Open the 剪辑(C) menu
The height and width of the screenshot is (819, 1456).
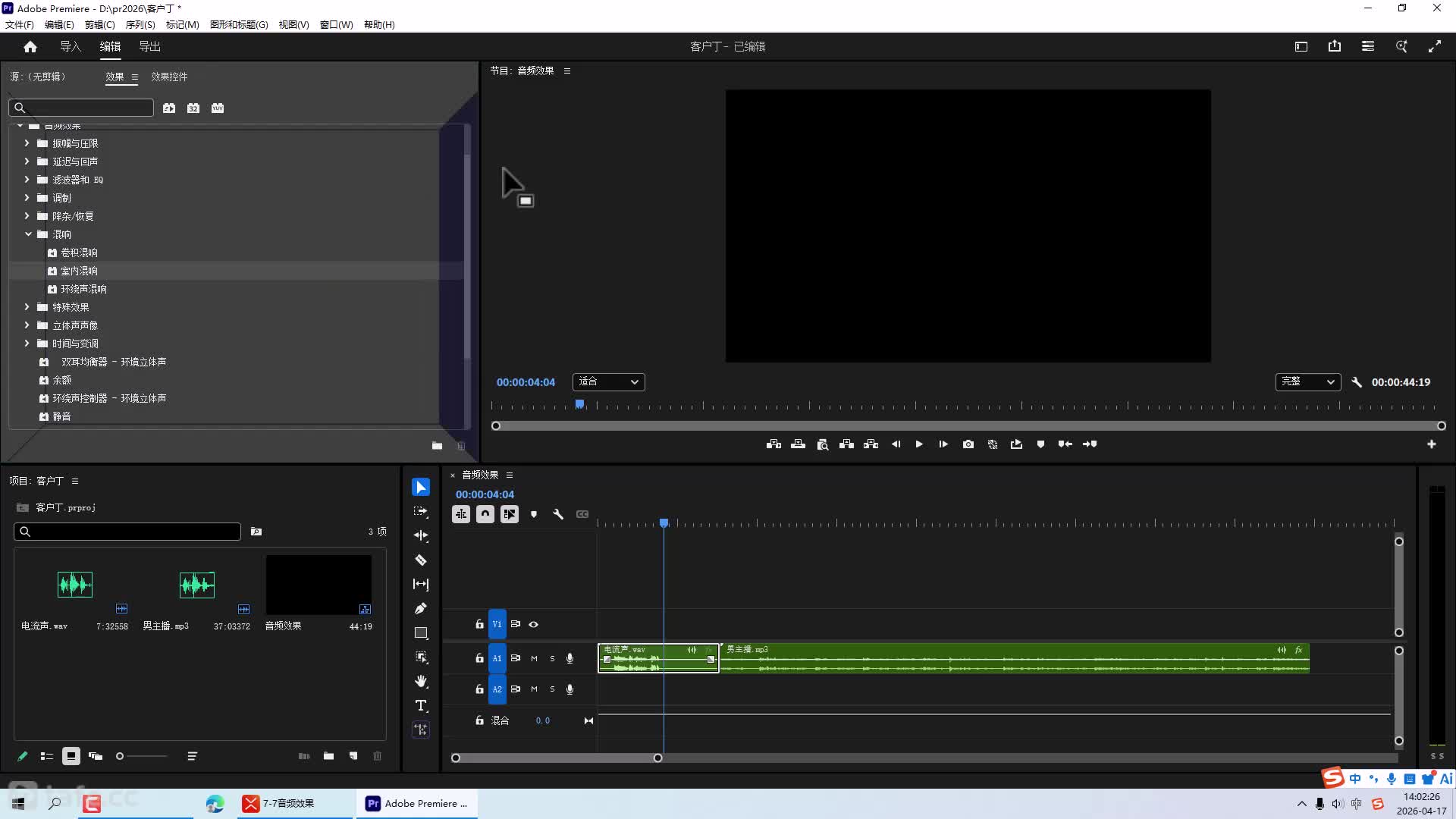pos(99,25)
